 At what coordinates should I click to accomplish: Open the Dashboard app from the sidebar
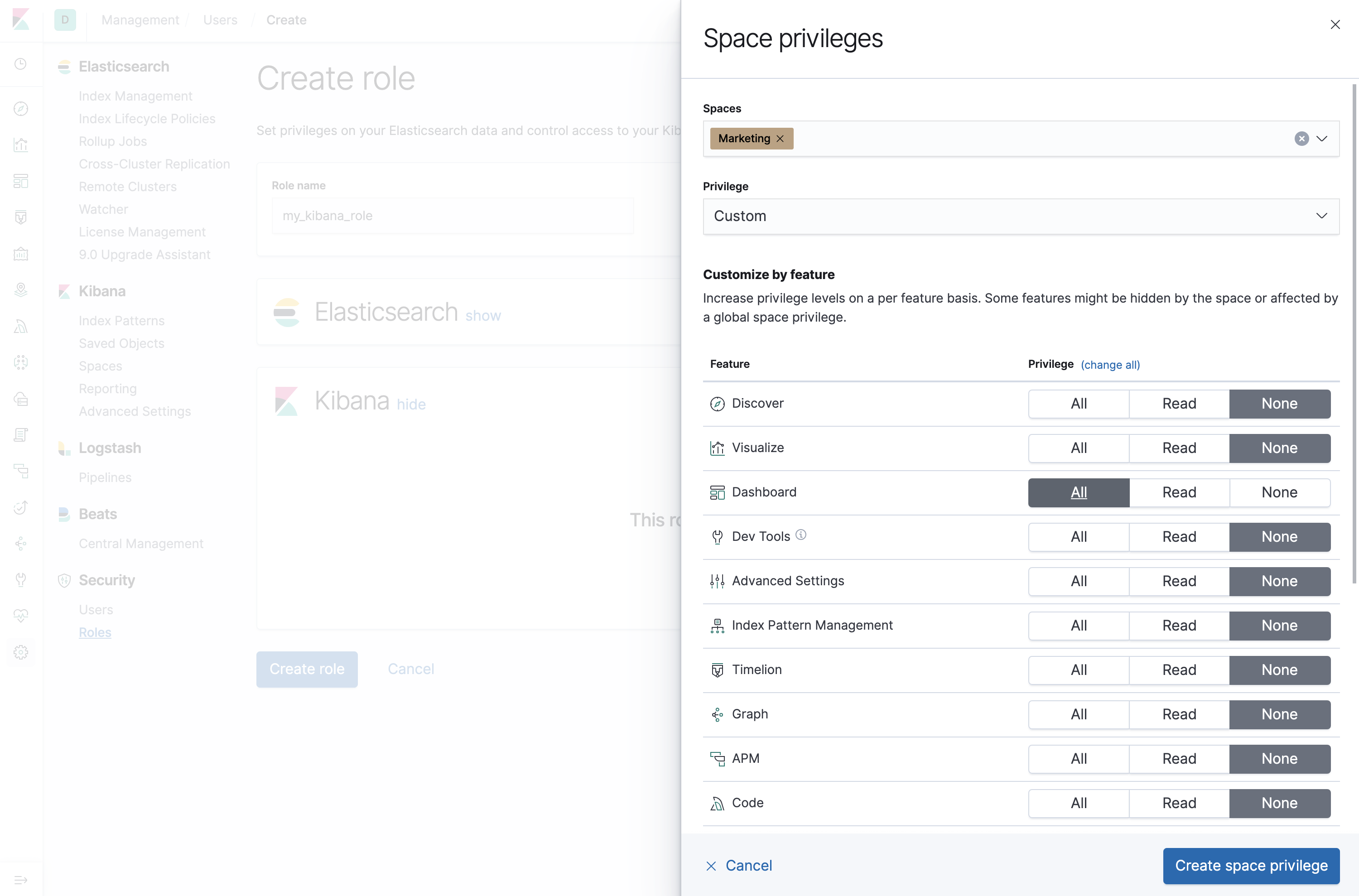(20, 181)
